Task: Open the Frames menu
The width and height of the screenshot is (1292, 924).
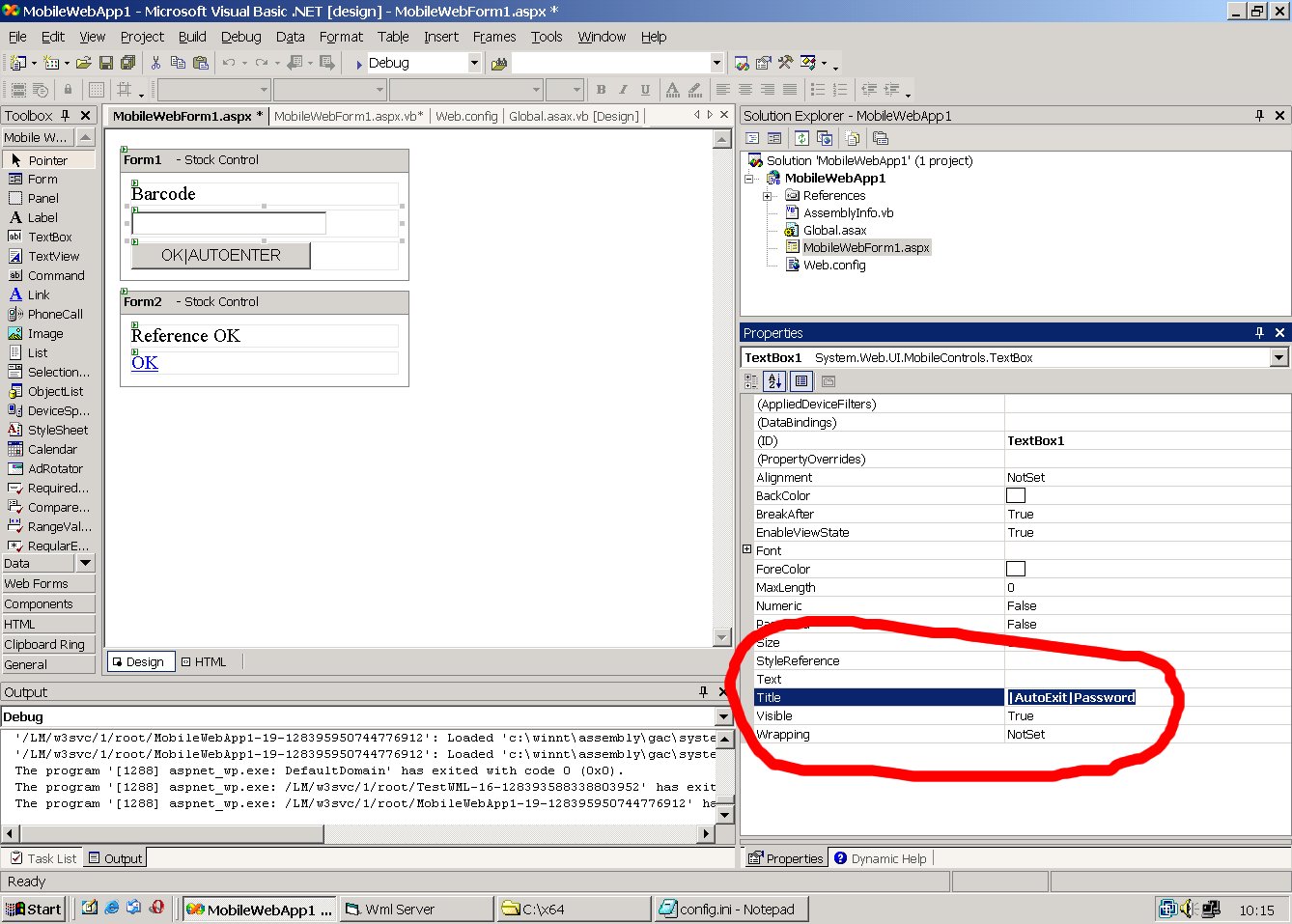Action: click(494, 37)
